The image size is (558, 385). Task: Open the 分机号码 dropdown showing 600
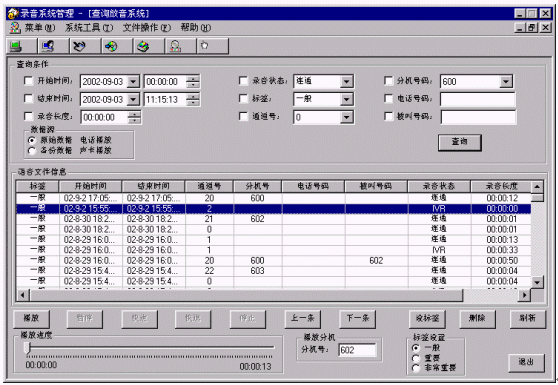click(506, 81)
